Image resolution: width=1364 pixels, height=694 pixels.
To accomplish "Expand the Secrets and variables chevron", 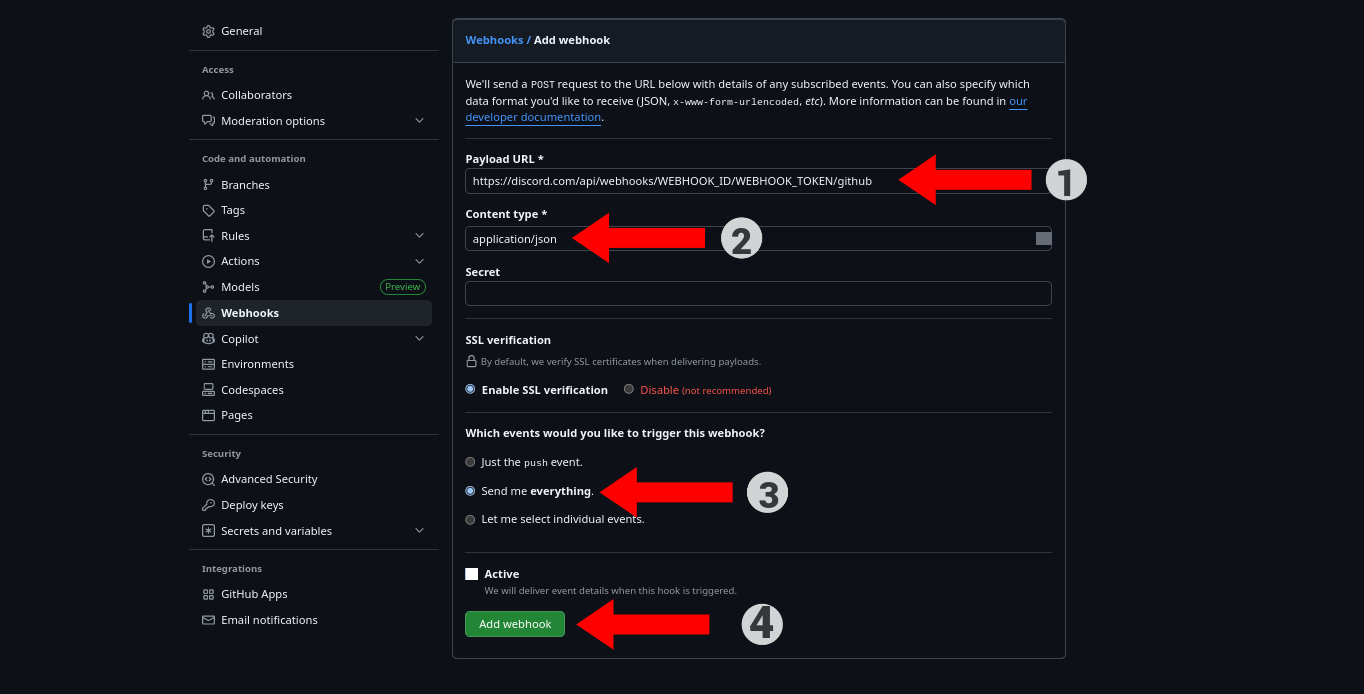I will [419, 531].
